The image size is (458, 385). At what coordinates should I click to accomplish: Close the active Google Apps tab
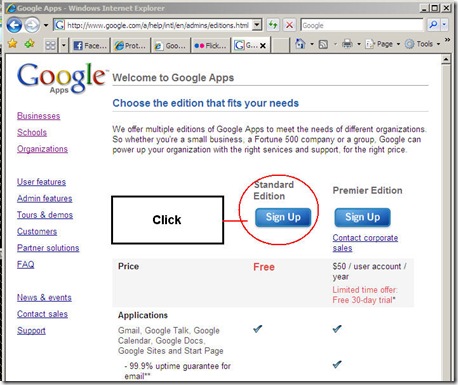[263, 46]
